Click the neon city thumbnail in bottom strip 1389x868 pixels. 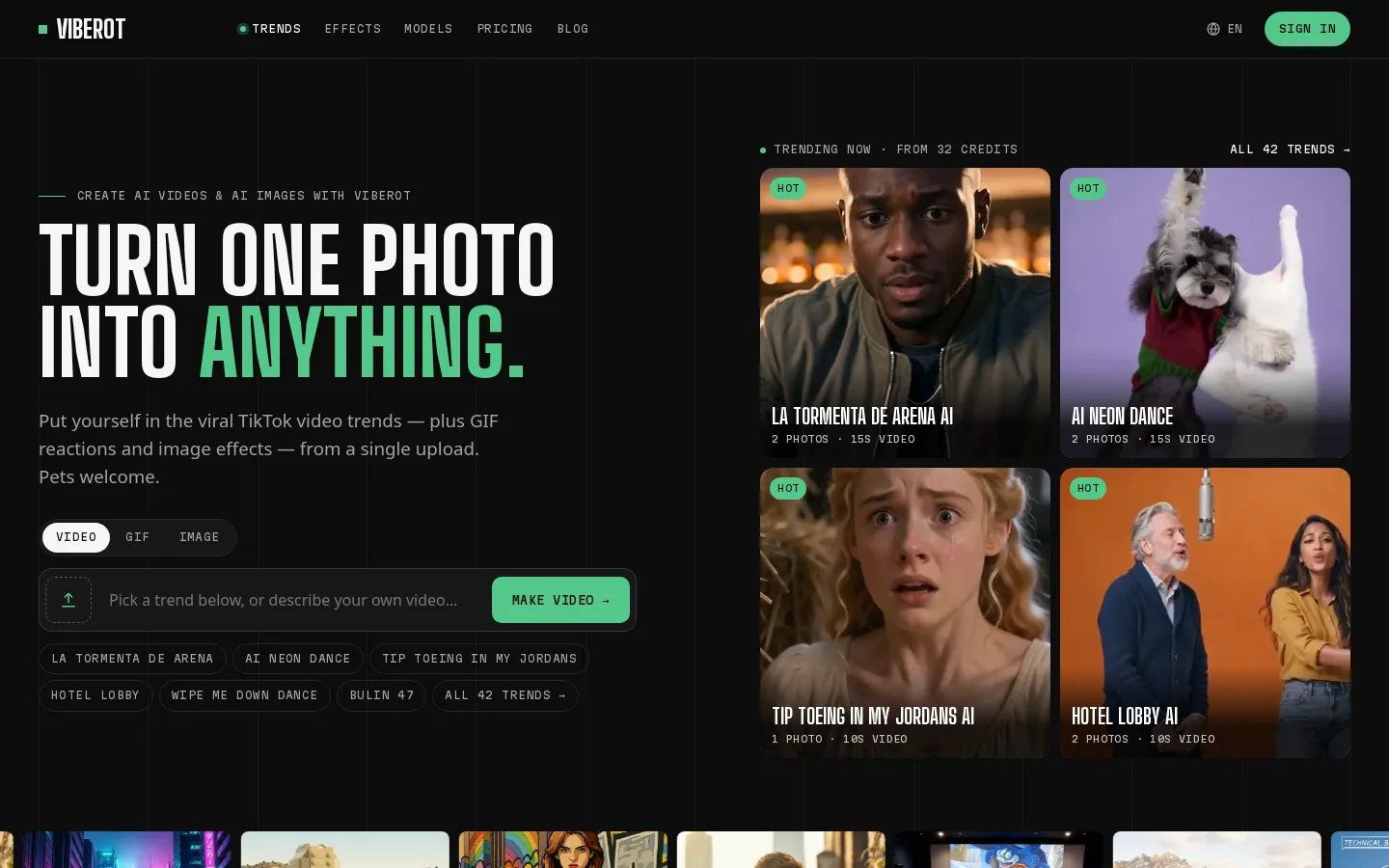coord(127,850)
